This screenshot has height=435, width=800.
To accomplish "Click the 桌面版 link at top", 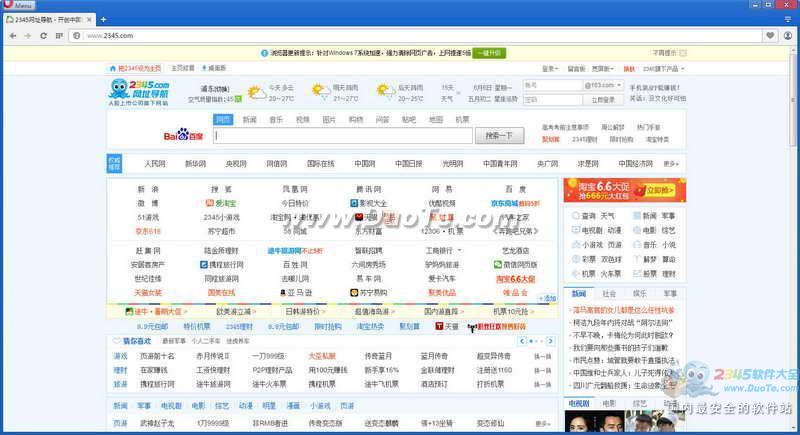I will (214, 68).
